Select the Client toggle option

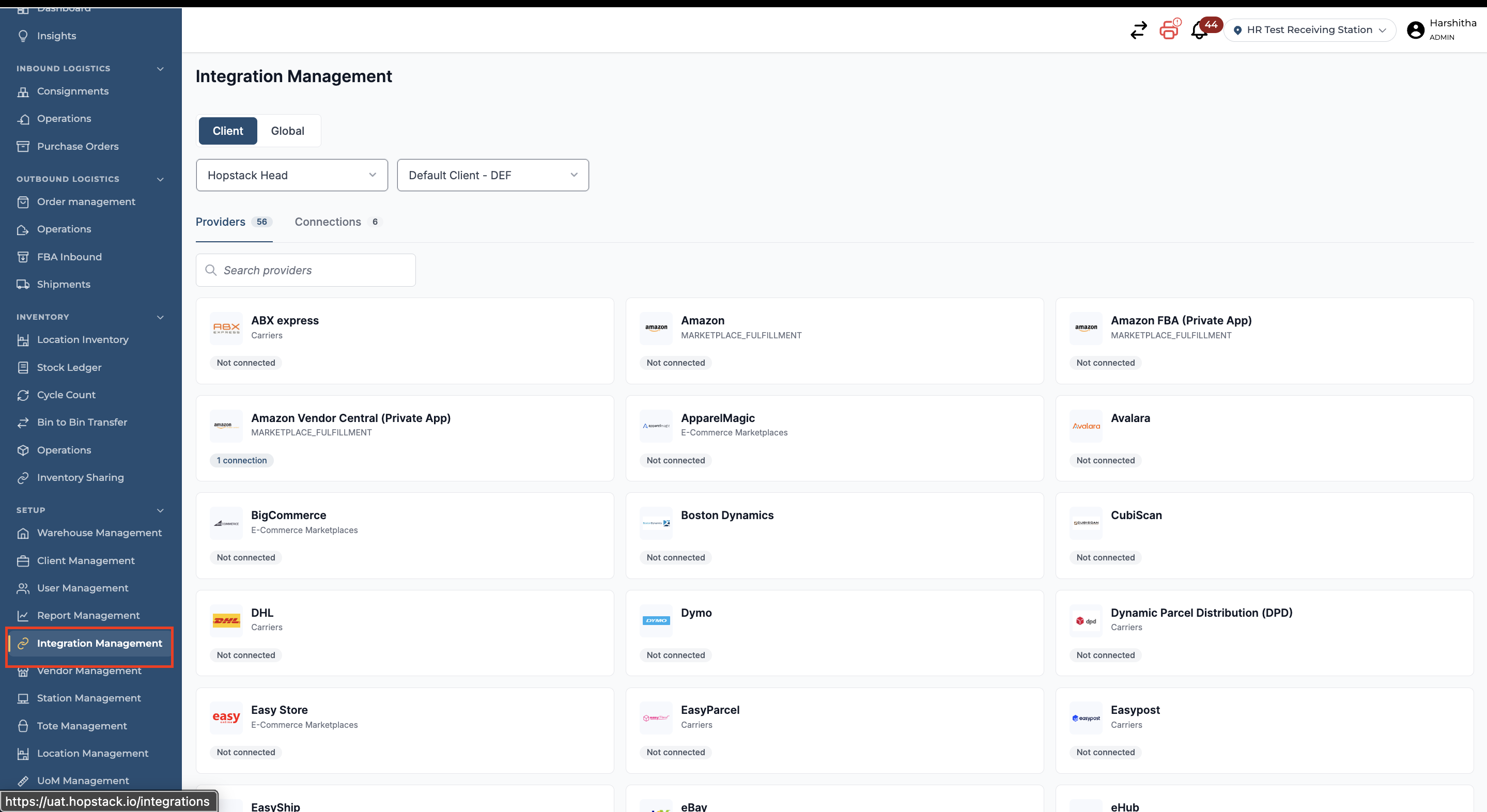tap(227, 131)
